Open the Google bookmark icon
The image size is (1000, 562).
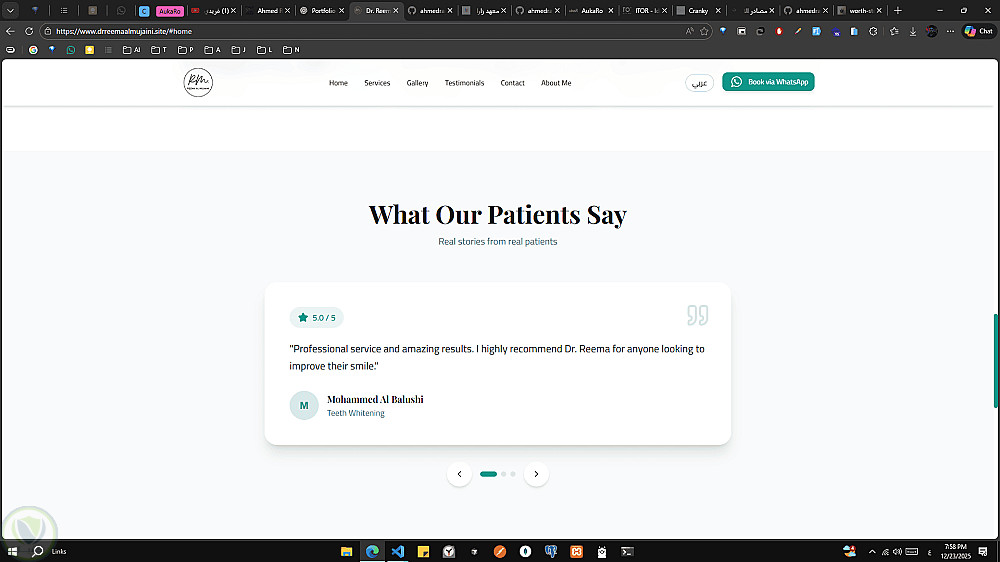click(x=33, y=50)
